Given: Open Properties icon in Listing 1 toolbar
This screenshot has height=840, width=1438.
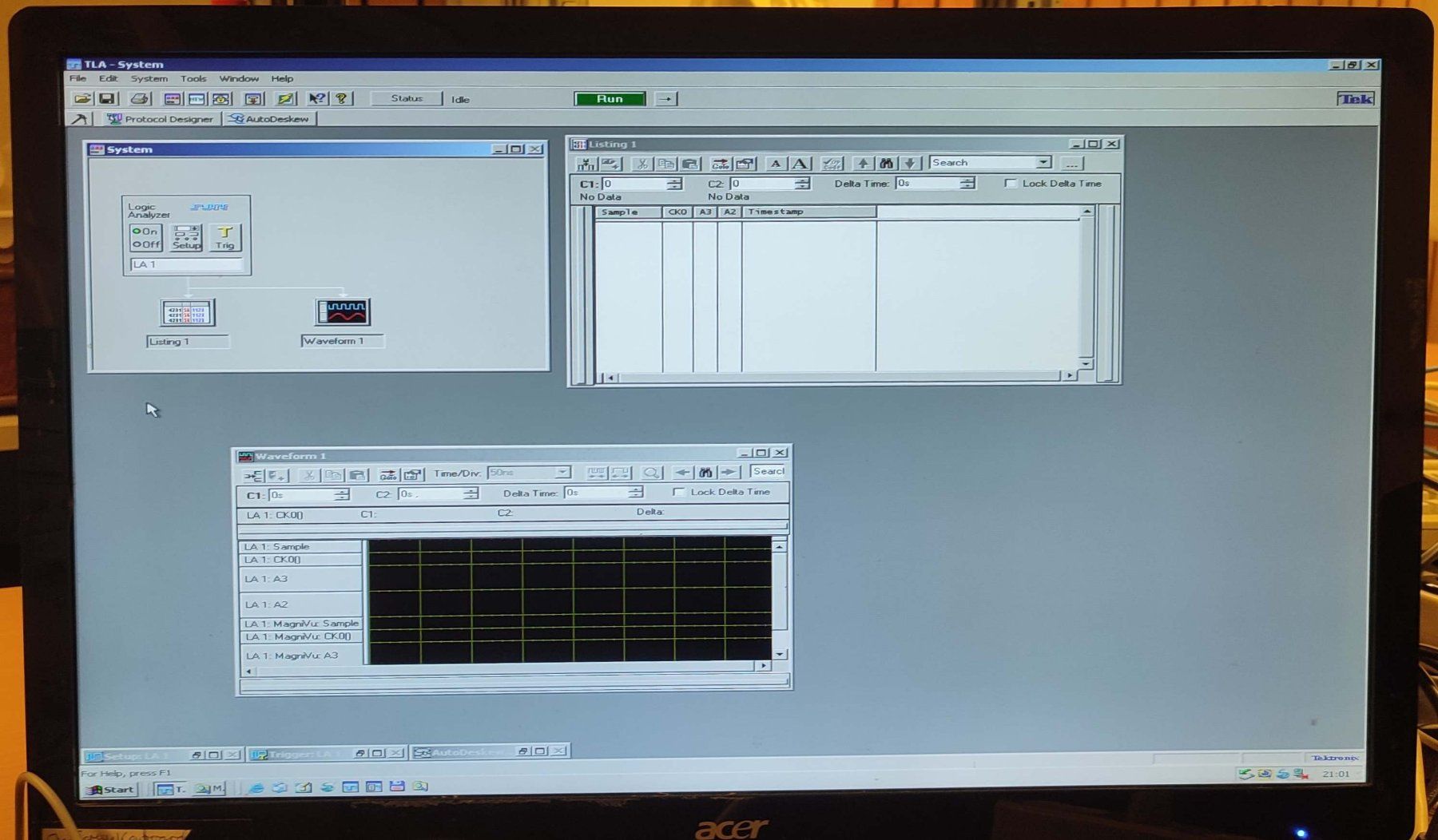Looking at the screenshot, I should tap(745, 164).
